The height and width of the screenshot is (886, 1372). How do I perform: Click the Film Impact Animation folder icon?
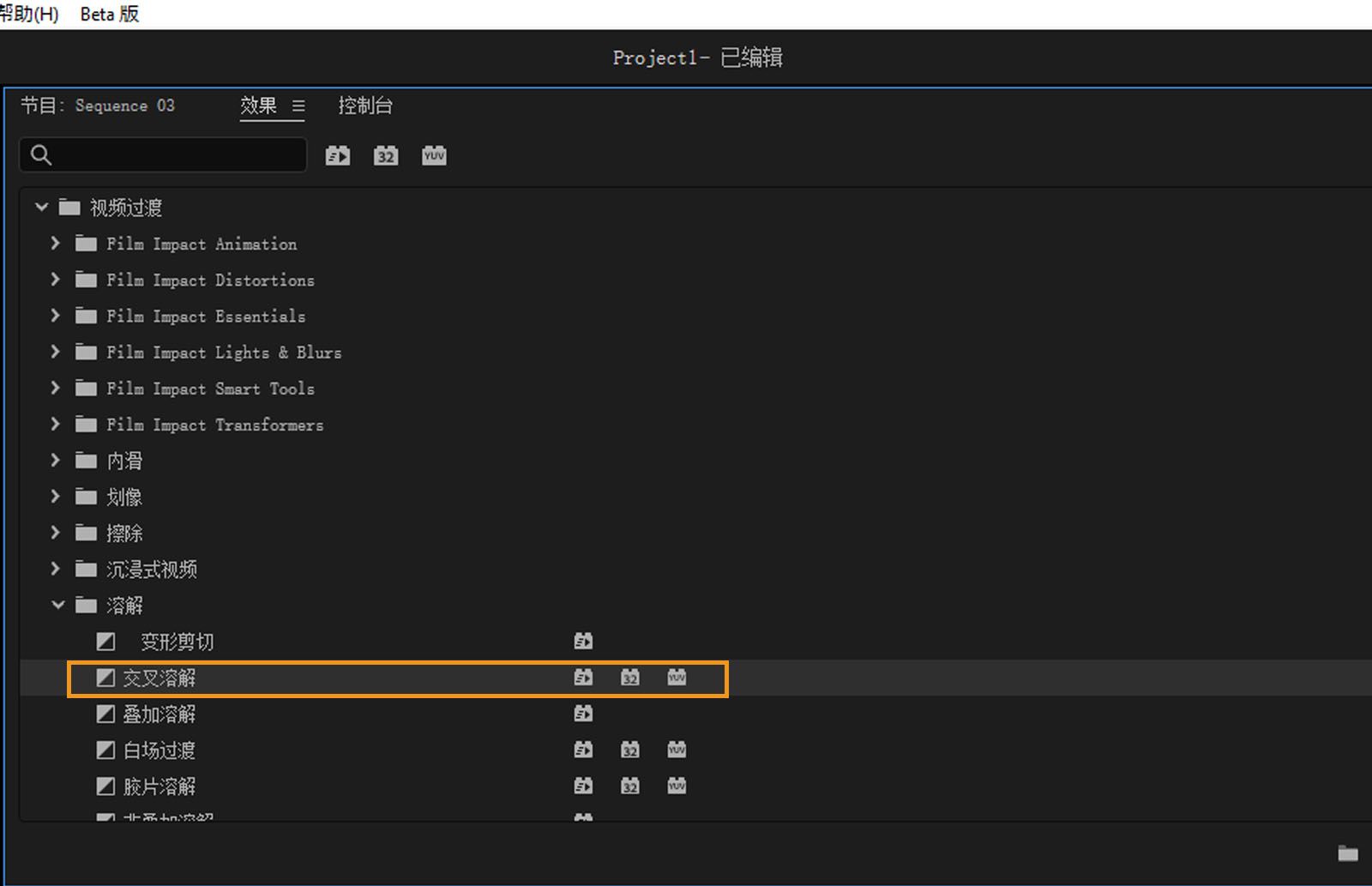[86, 244]
